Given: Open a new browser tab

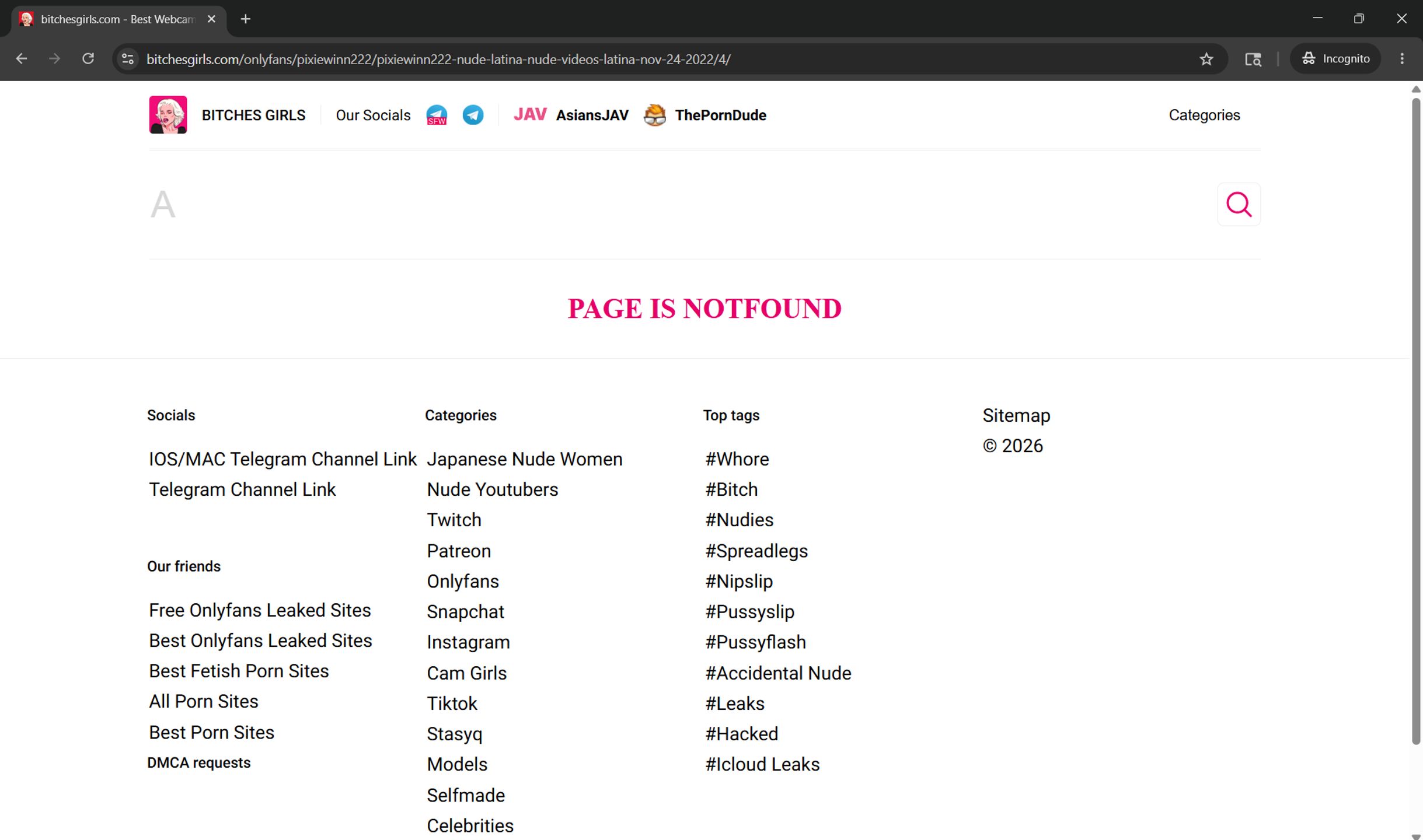Looking at the screenshot, I should click(246, 19).
